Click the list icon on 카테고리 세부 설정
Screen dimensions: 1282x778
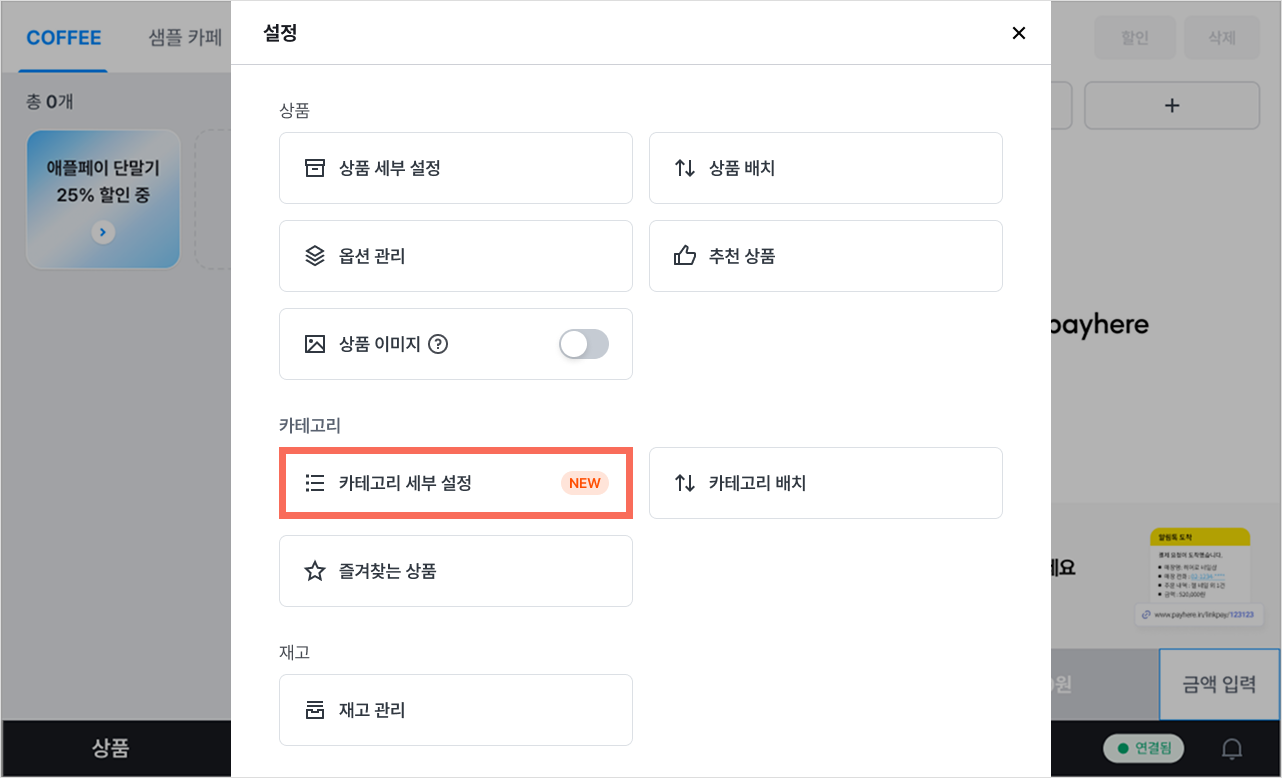[x=315, y=483]
